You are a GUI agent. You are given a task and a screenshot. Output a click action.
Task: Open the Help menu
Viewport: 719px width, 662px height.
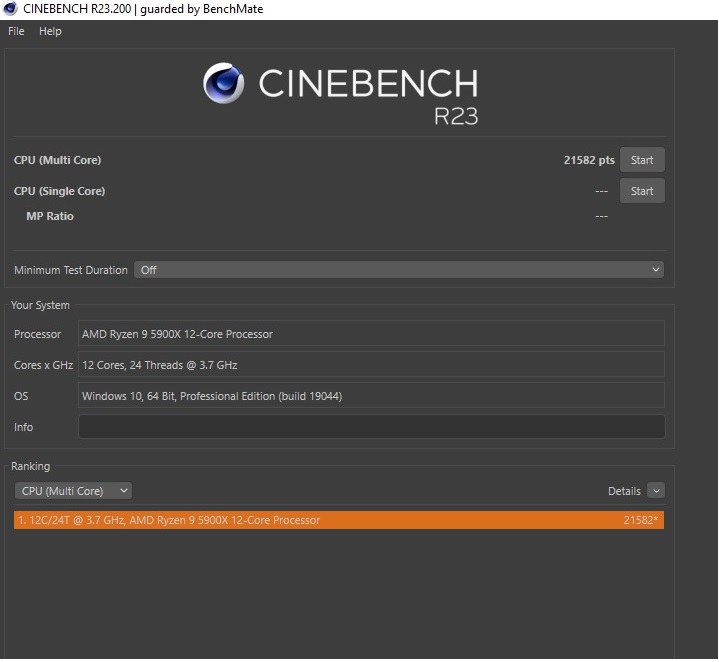pyautogui.click(x=50, y=31)
